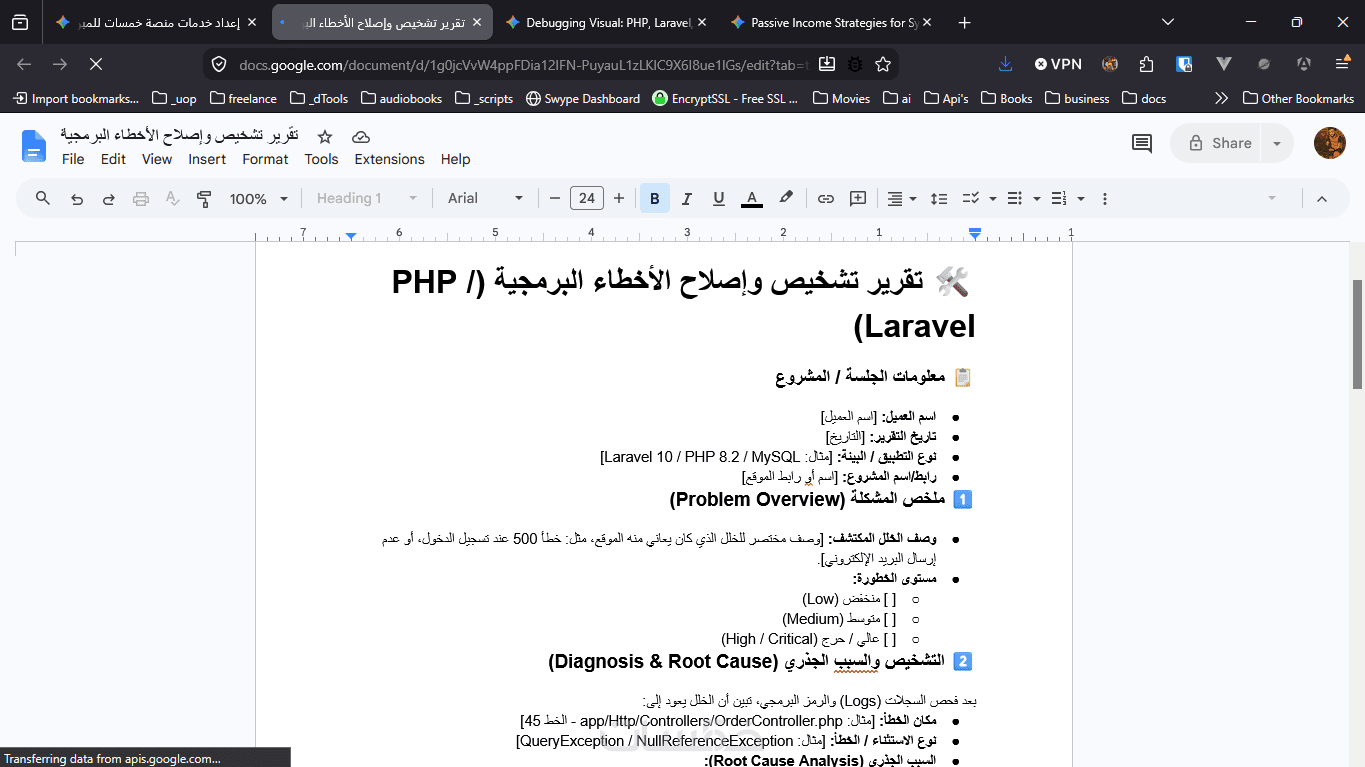Open the checklist options dropdown arrow
The image size is (1365, 767).
coord(993,199)
